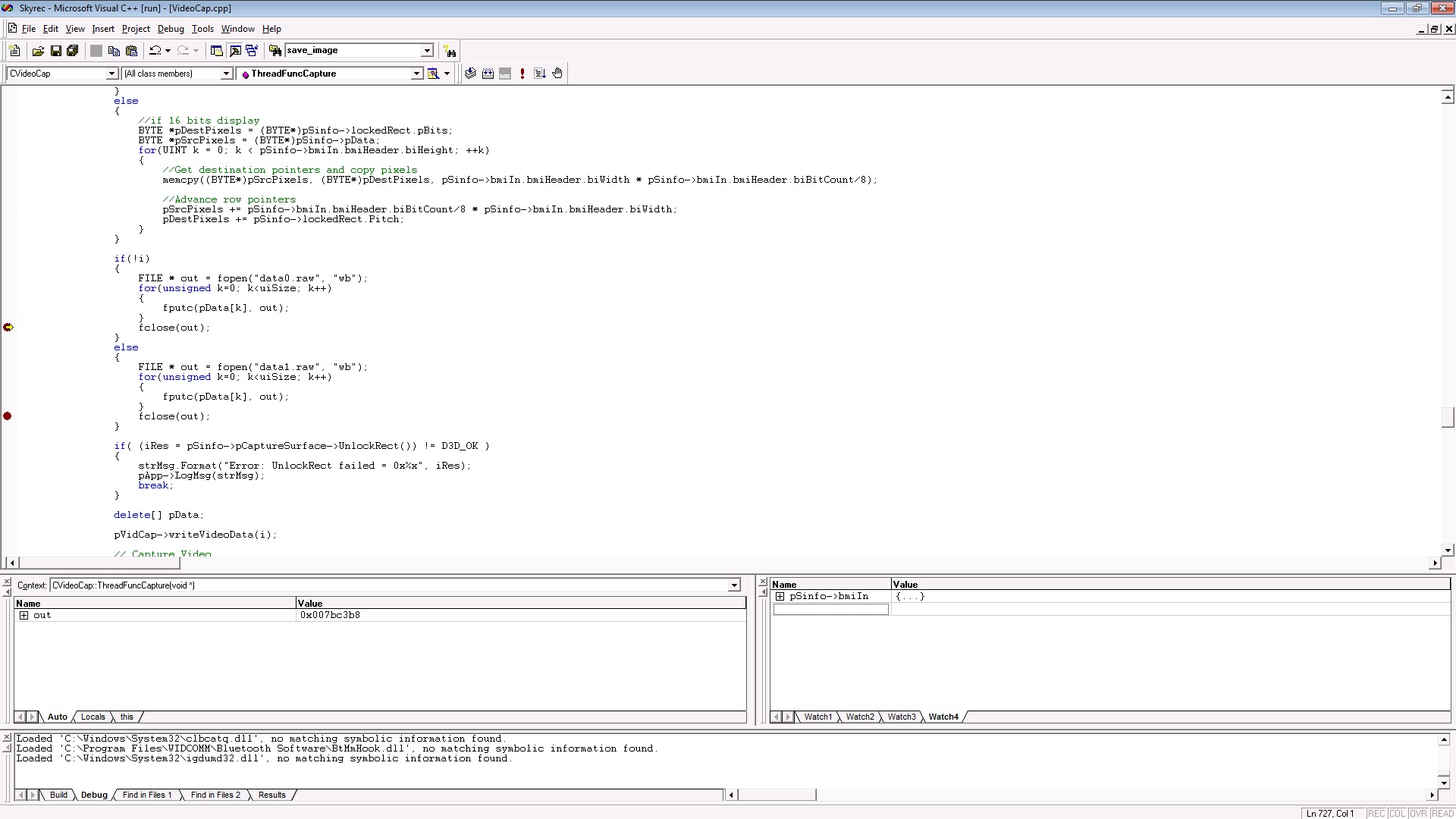The width and height of the screenshot is (1456, 819).
Task: Execute the program with the exclamation icon
Action: 522,74
